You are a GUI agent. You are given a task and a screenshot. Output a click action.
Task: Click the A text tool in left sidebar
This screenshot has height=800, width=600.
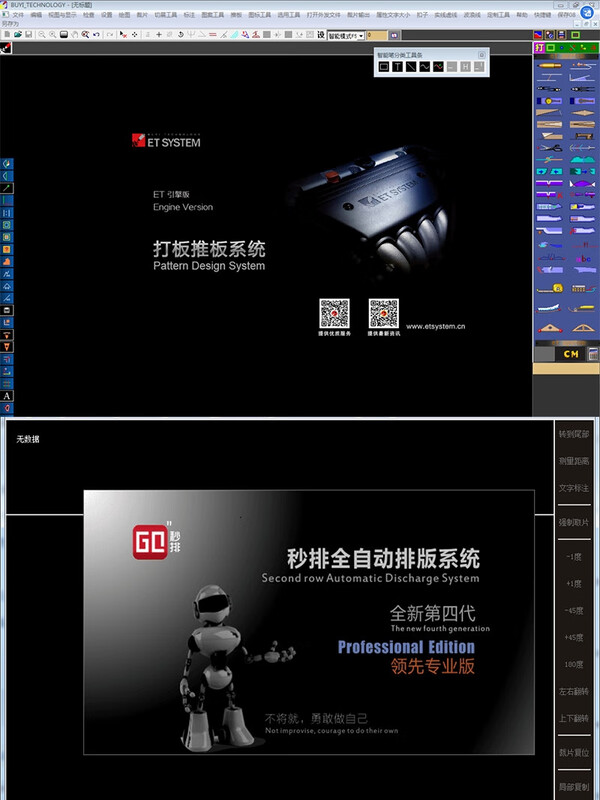coord(7,396)
